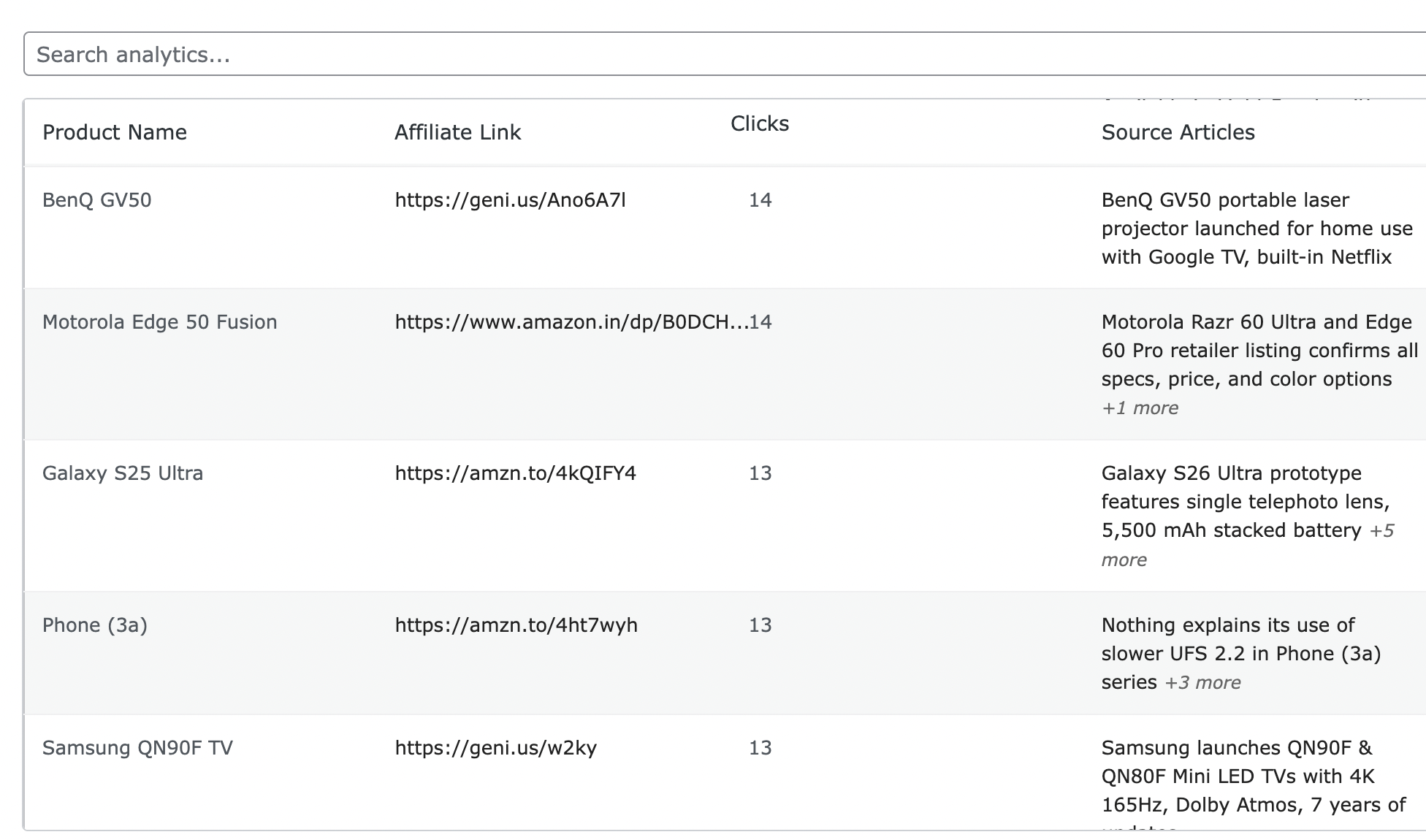Screen dimensions: 1426x840
Task: Click the Source Articles column header
Action: pos(1177,132)
